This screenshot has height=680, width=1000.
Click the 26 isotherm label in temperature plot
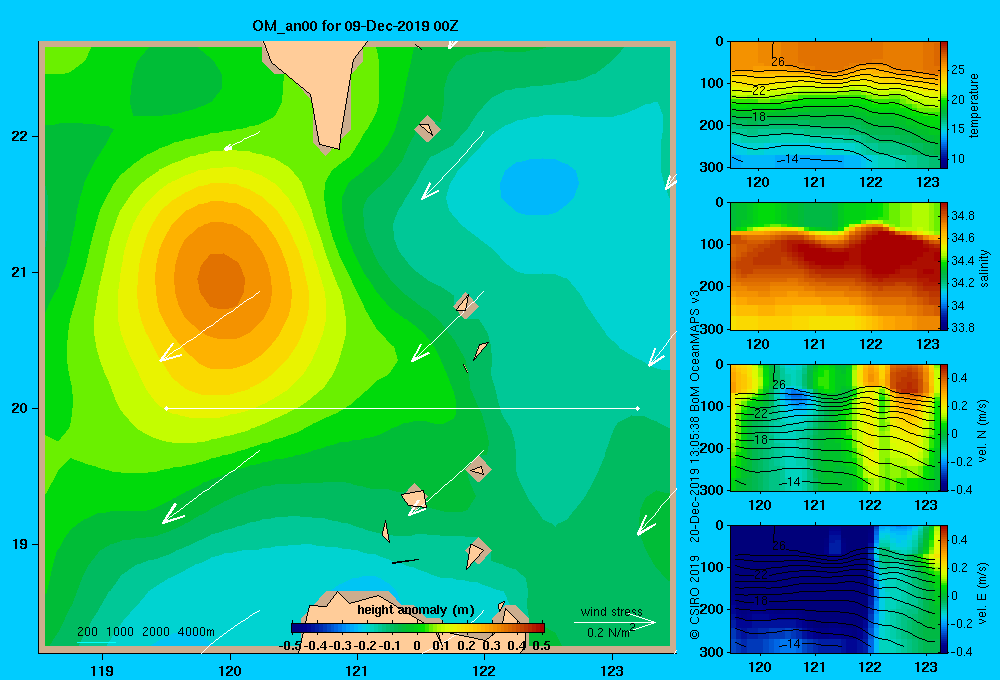(x=778, y=61)
